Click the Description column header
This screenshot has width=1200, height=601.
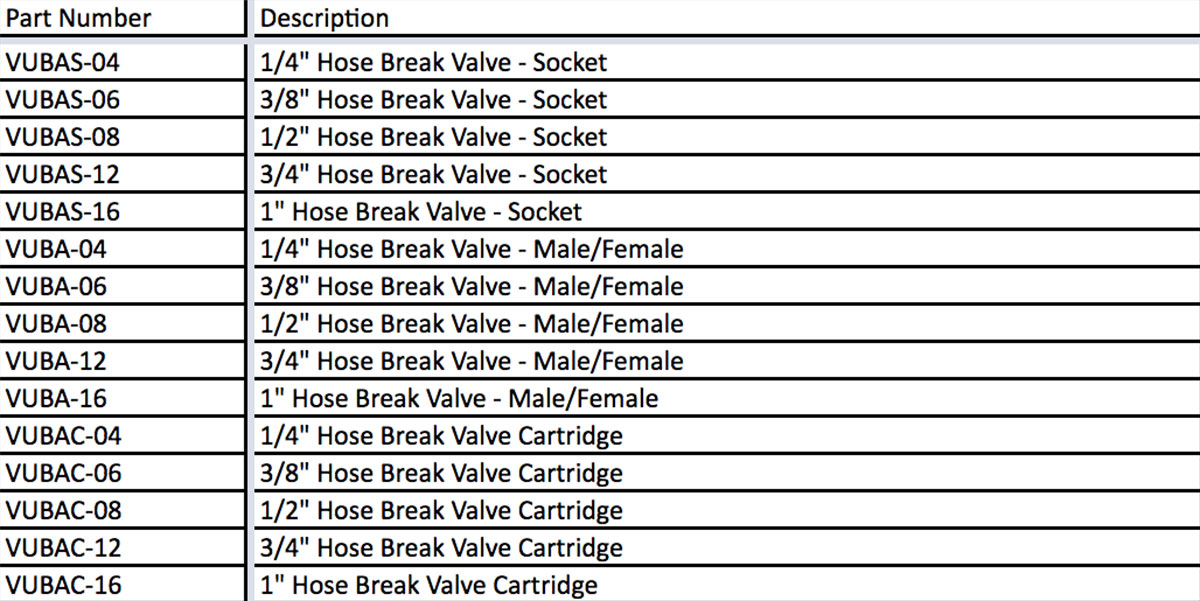pos(325,18)
